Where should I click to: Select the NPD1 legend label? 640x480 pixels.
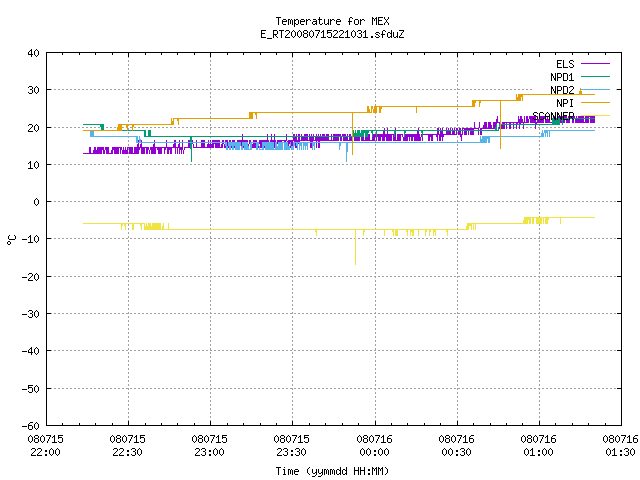pyautogui.click(x=562, y=77)
